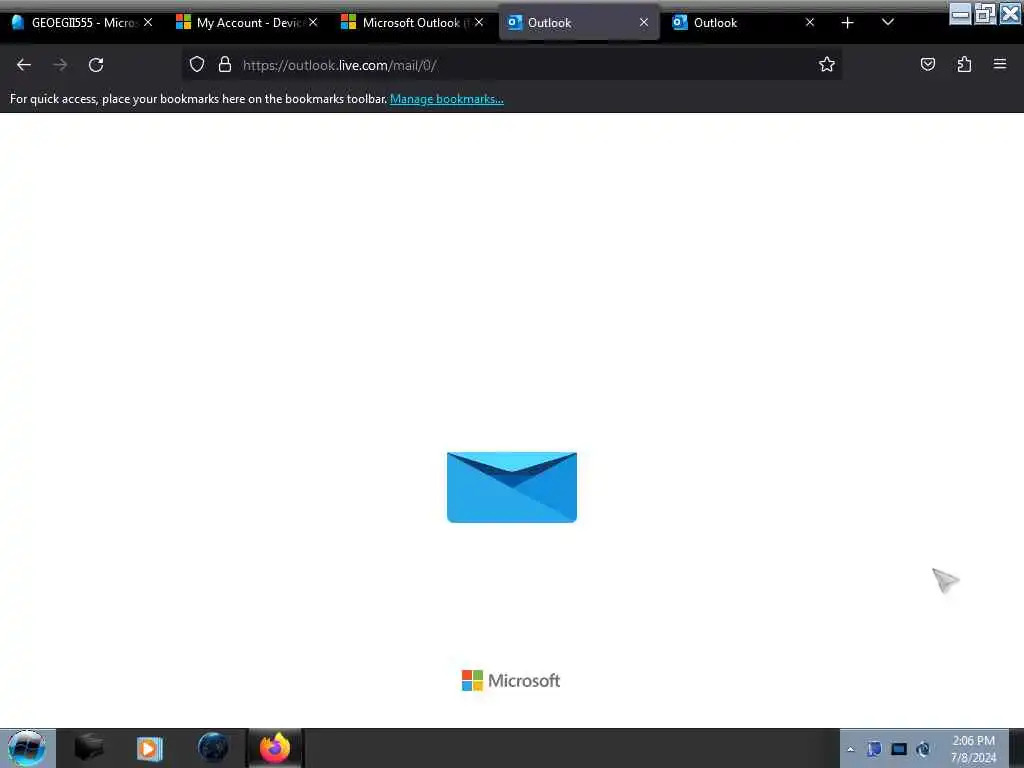Click the monitor icon in system tray

[x=899, y=749]
